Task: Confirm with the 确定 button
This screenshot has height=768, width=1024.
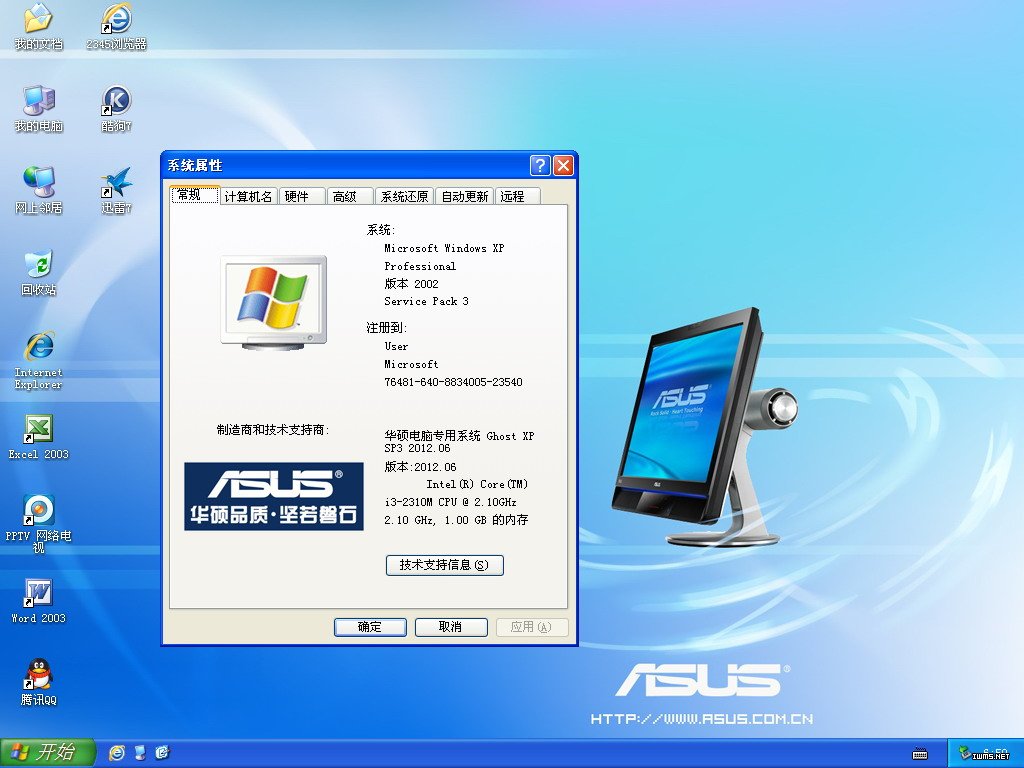Action: 370,627
